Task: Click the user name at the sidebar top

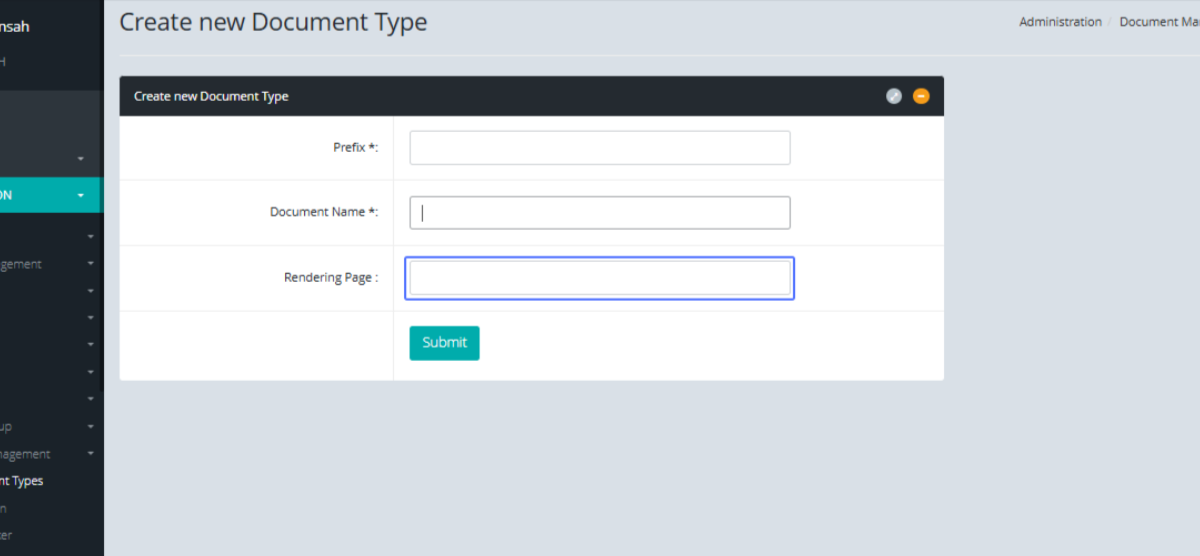Action: 14,27
